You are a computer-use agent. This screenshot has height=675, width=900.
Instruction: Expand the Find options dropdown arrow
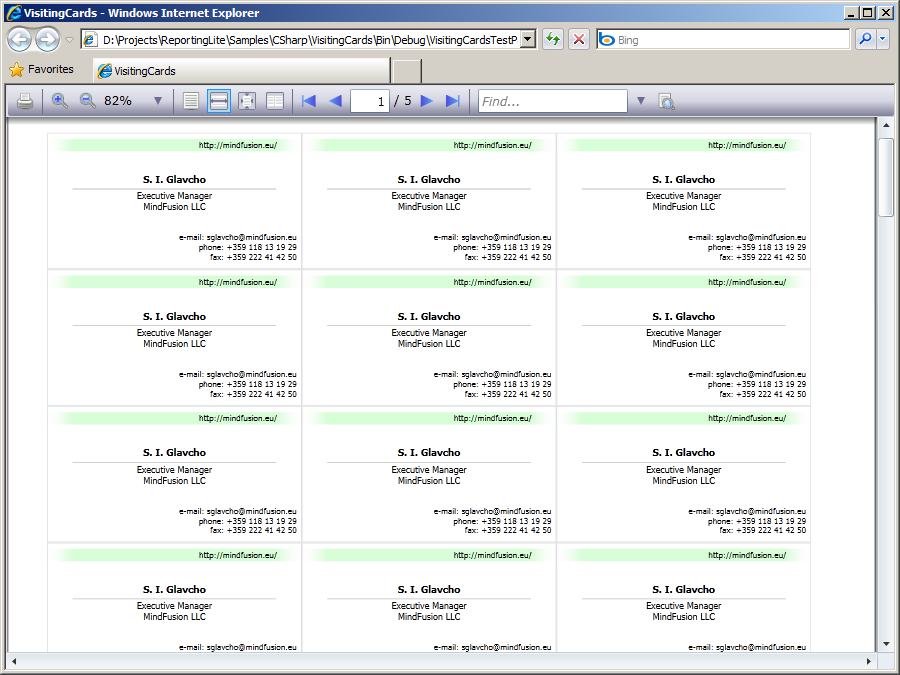(x=641, y=101)
